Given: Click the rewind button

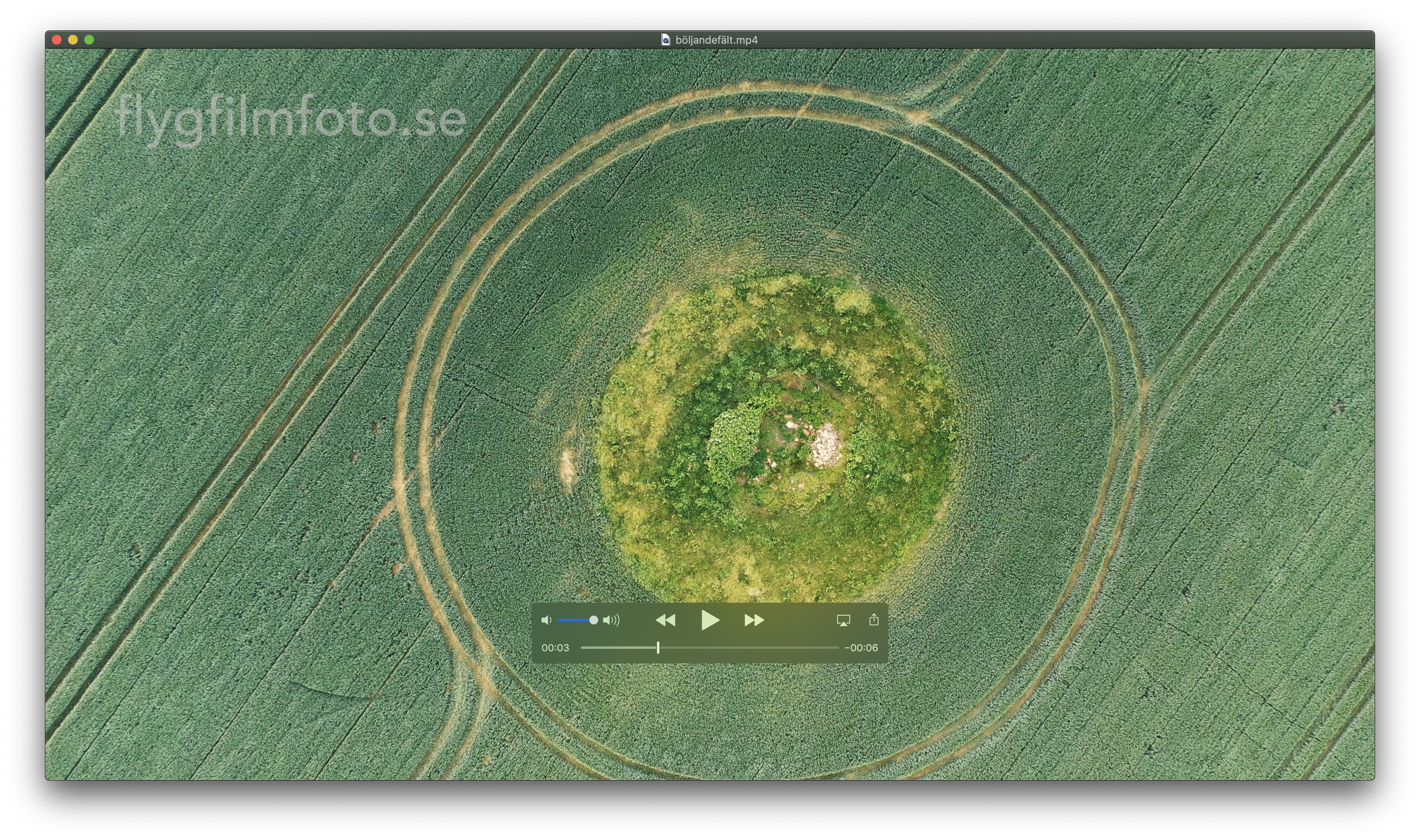Looking at the screenshot, I should coord(665,620).
